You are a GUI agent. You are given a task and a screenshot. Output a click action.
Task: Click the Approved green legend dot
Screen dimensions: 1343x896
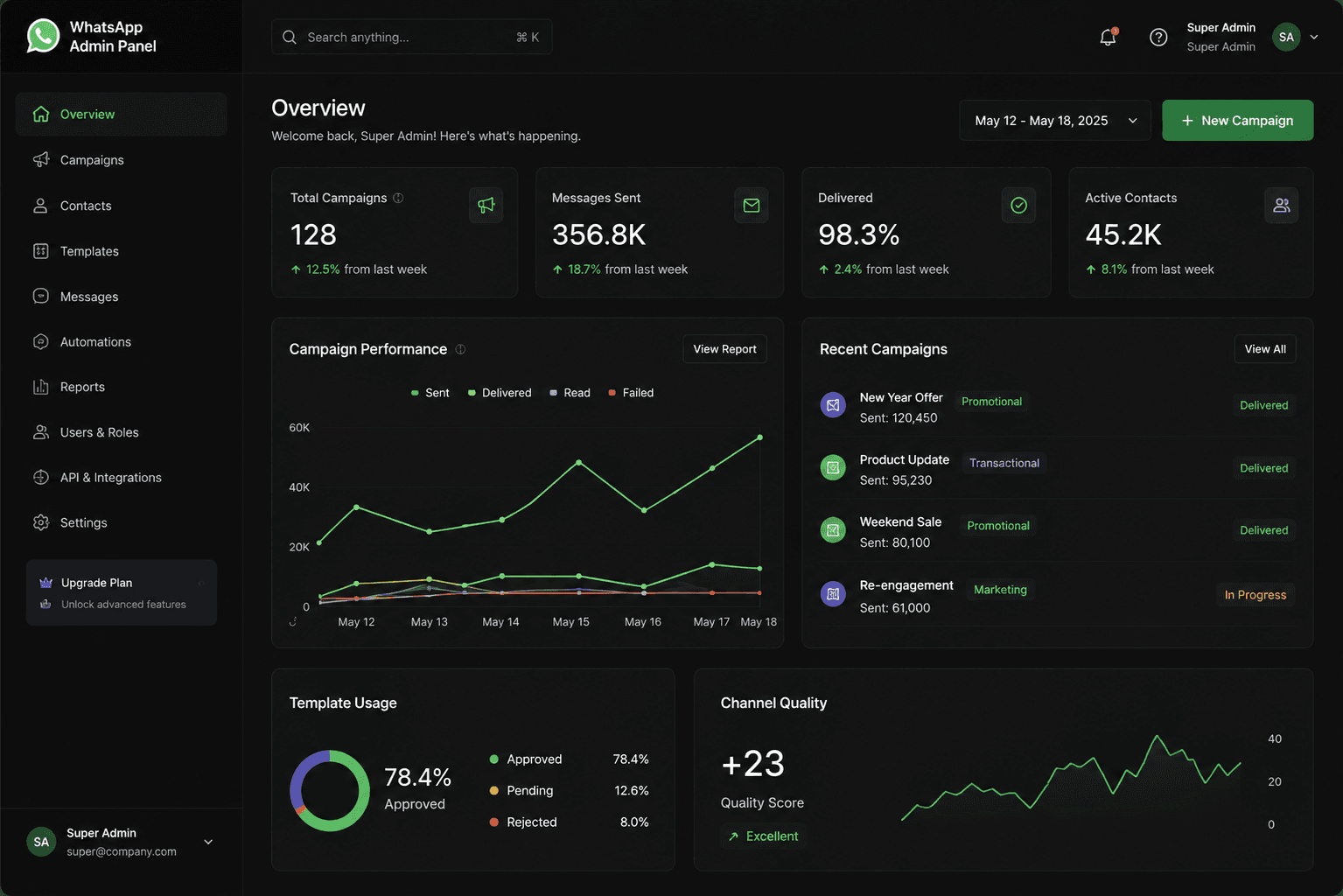pyautogui.click(x=493, y=759)
